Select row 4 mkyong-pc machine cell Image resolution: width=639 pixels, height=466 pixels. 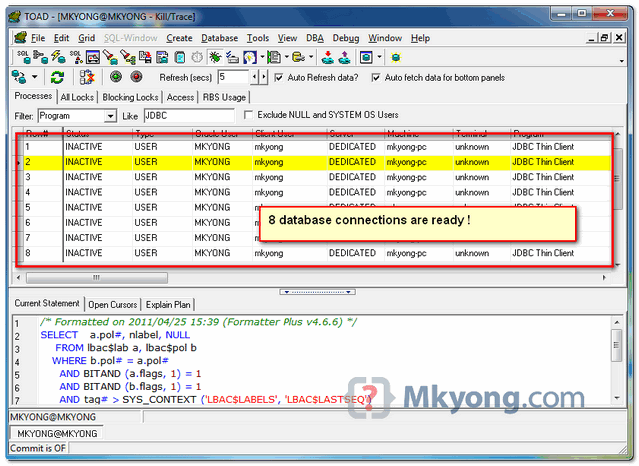[x=419, y=192]
